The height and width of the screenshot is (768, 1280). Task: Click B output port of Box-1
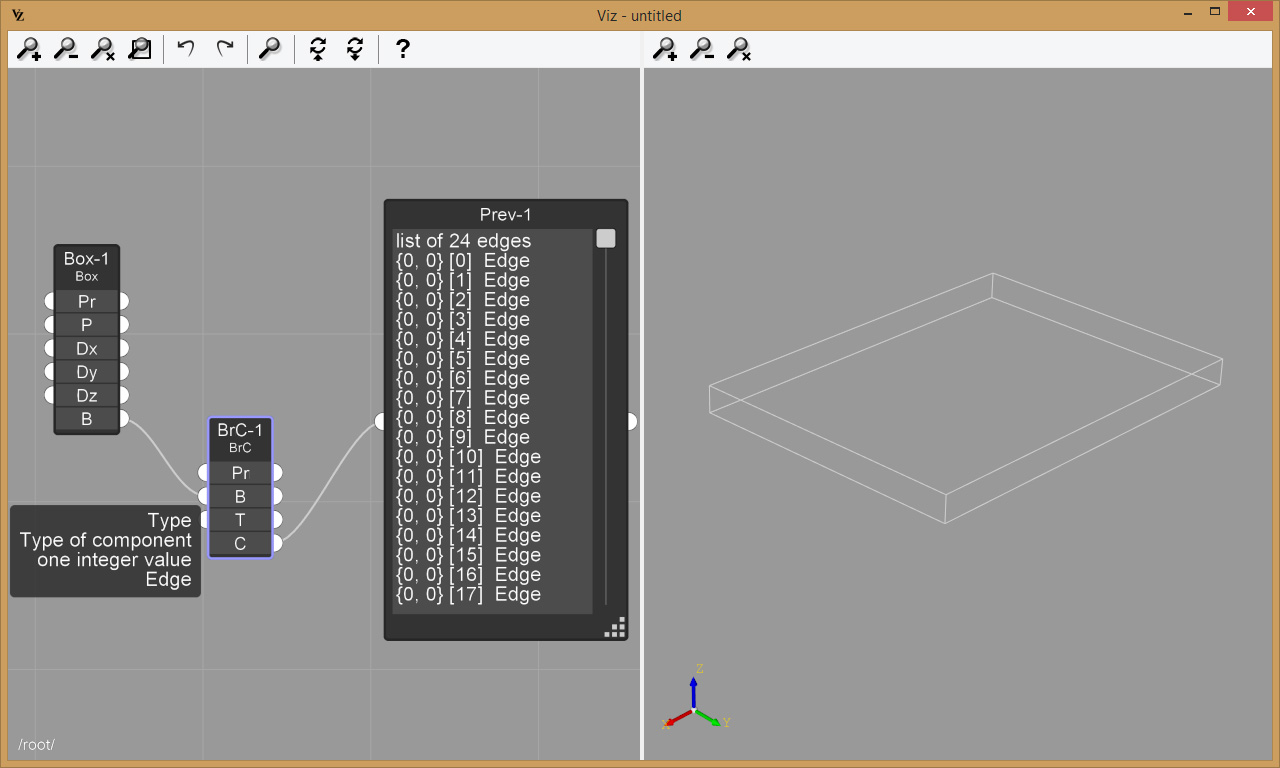(x=123, y=418)
